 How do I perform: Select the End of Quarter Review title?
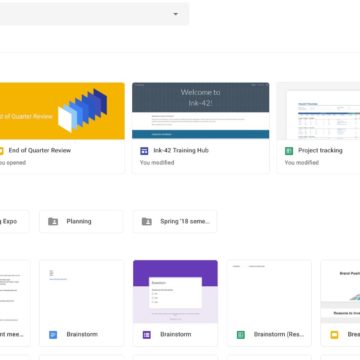(40, 150)
